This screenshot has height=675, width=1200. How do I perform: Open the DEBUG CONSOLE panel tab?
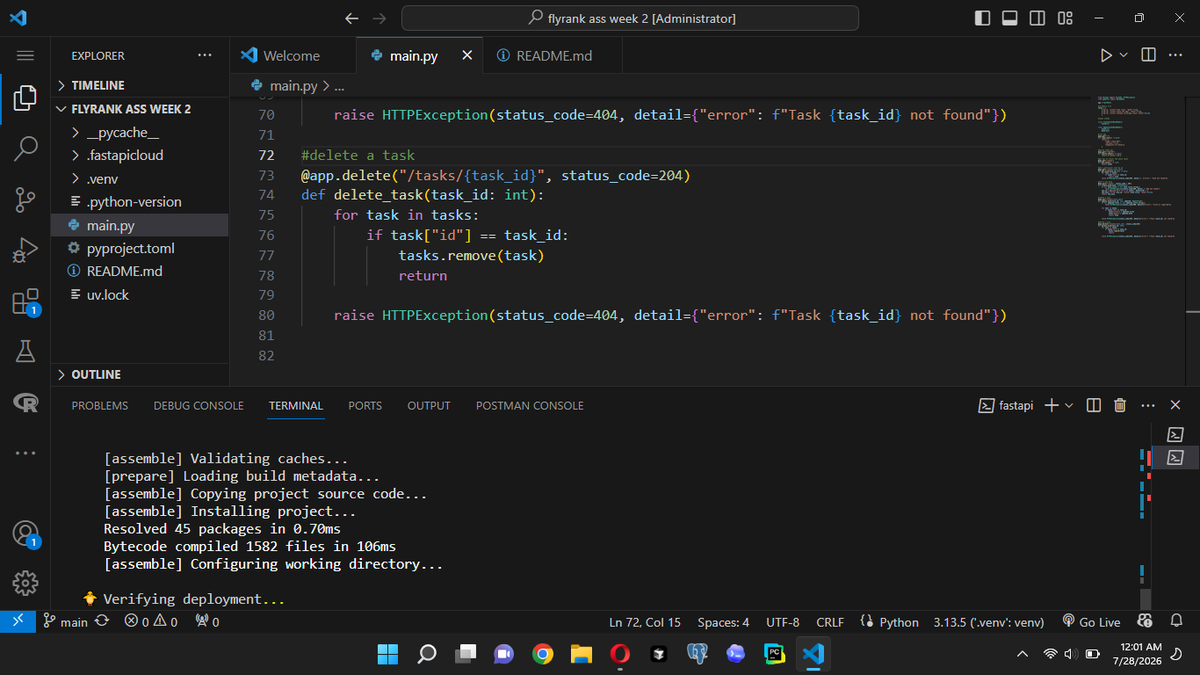tap(198, 406)
